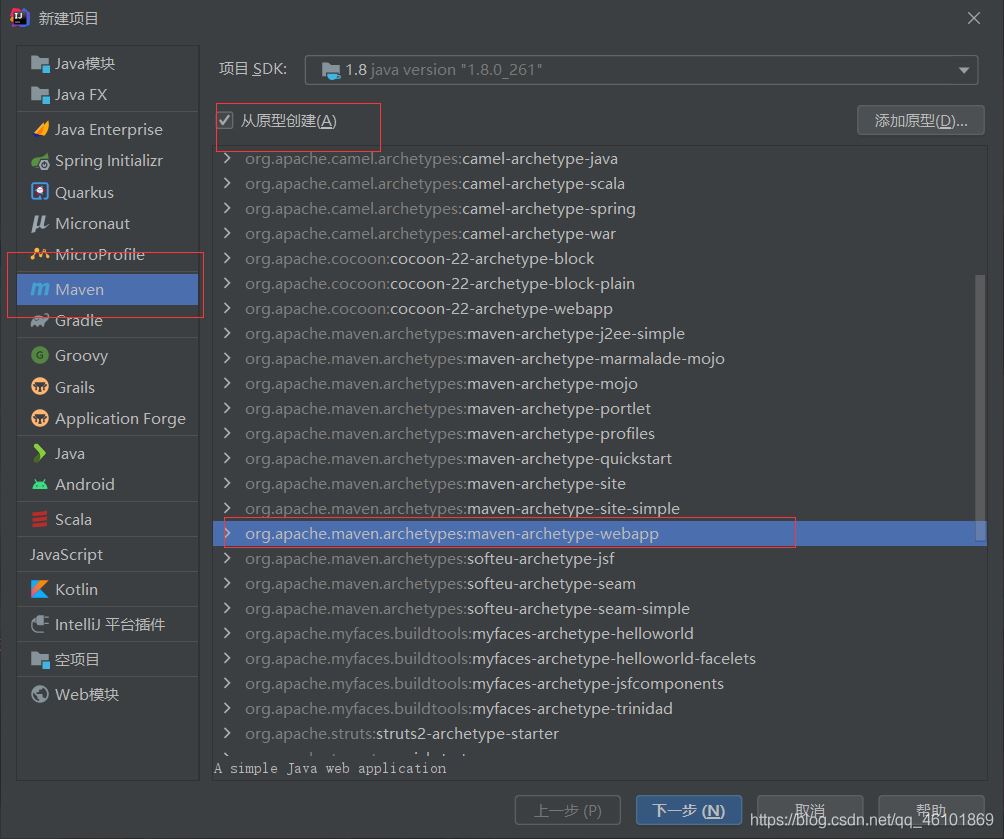Expand maven-archetype-site node
The height and width of the screenshot is (839, 1004).
(227, 483)
